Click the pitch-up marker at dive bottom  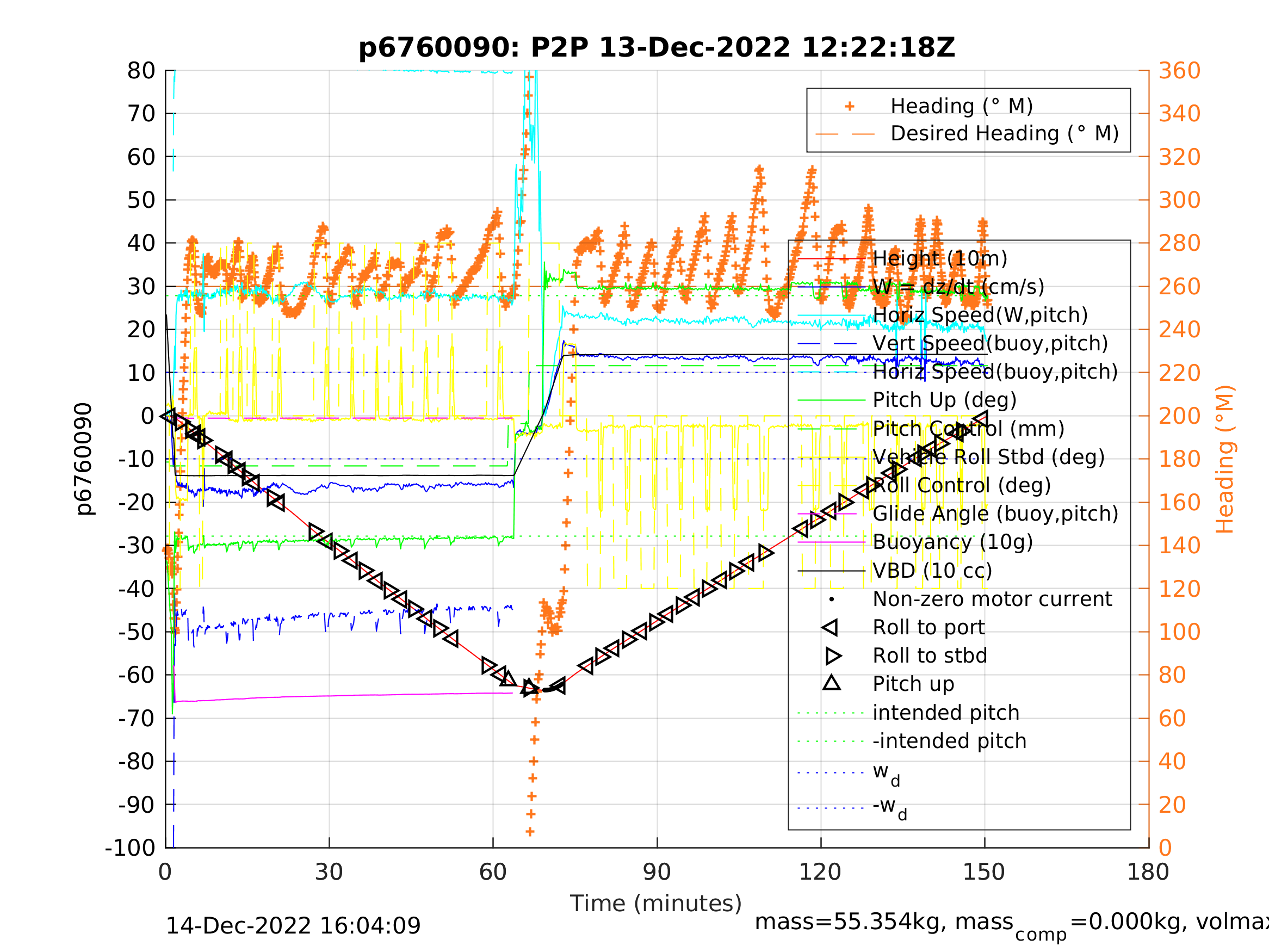(x=529, y=687)
